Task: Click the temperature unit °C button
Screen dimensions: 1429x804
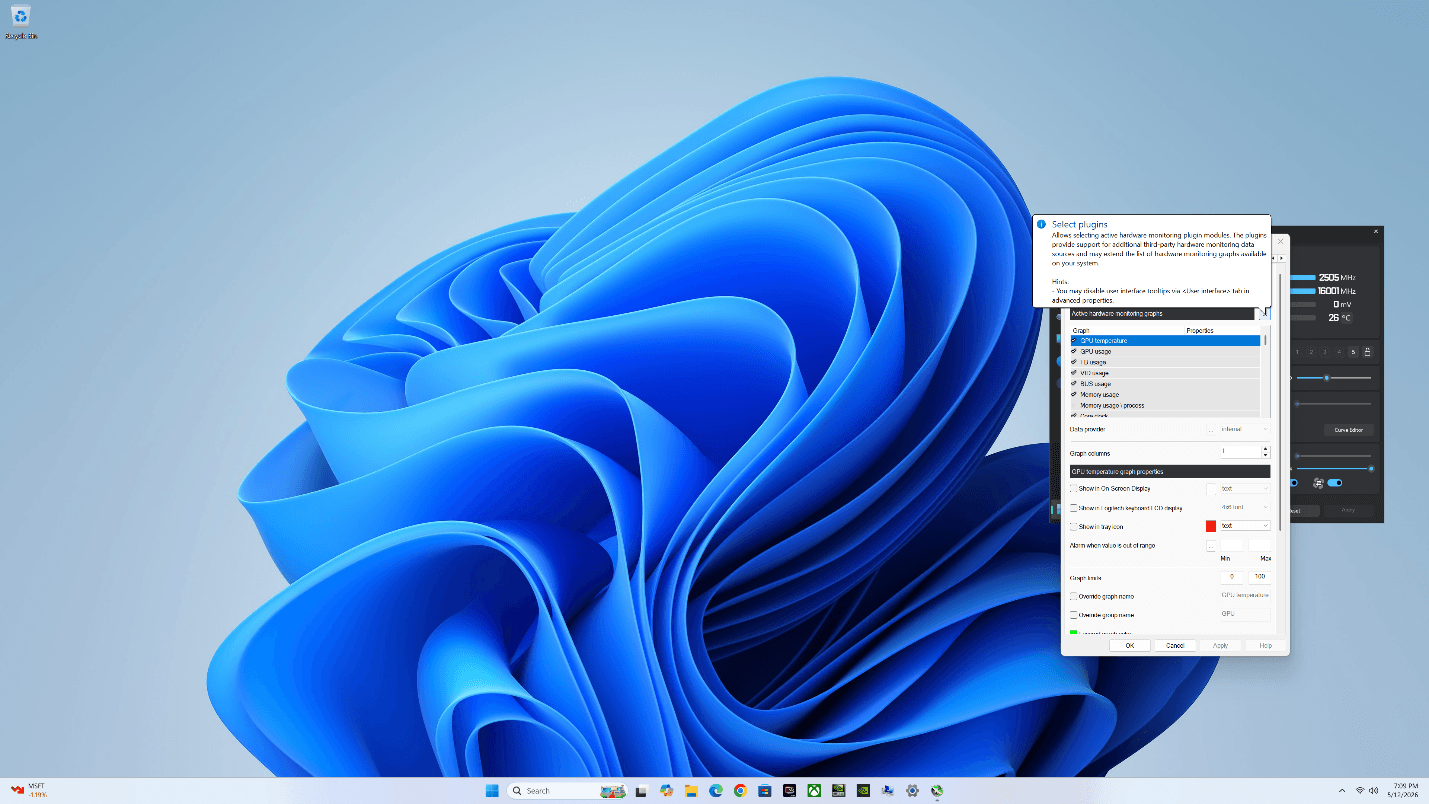Action: (x=1346, y=318)
